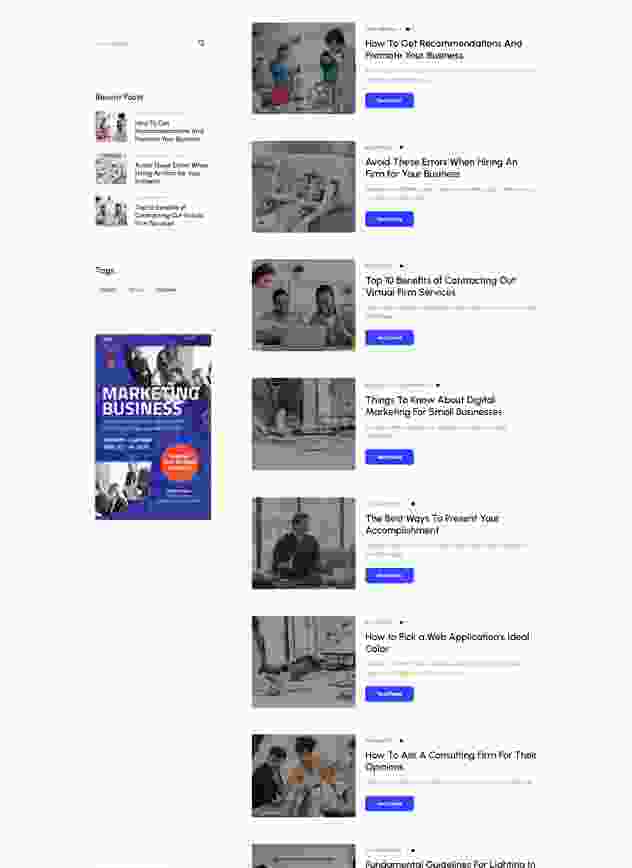Image resolution: width=632 pixels, height=868 pixels.
Task: Open 'Top 10 Benefits of Connecting' post title
Action: tap(441, 286)
